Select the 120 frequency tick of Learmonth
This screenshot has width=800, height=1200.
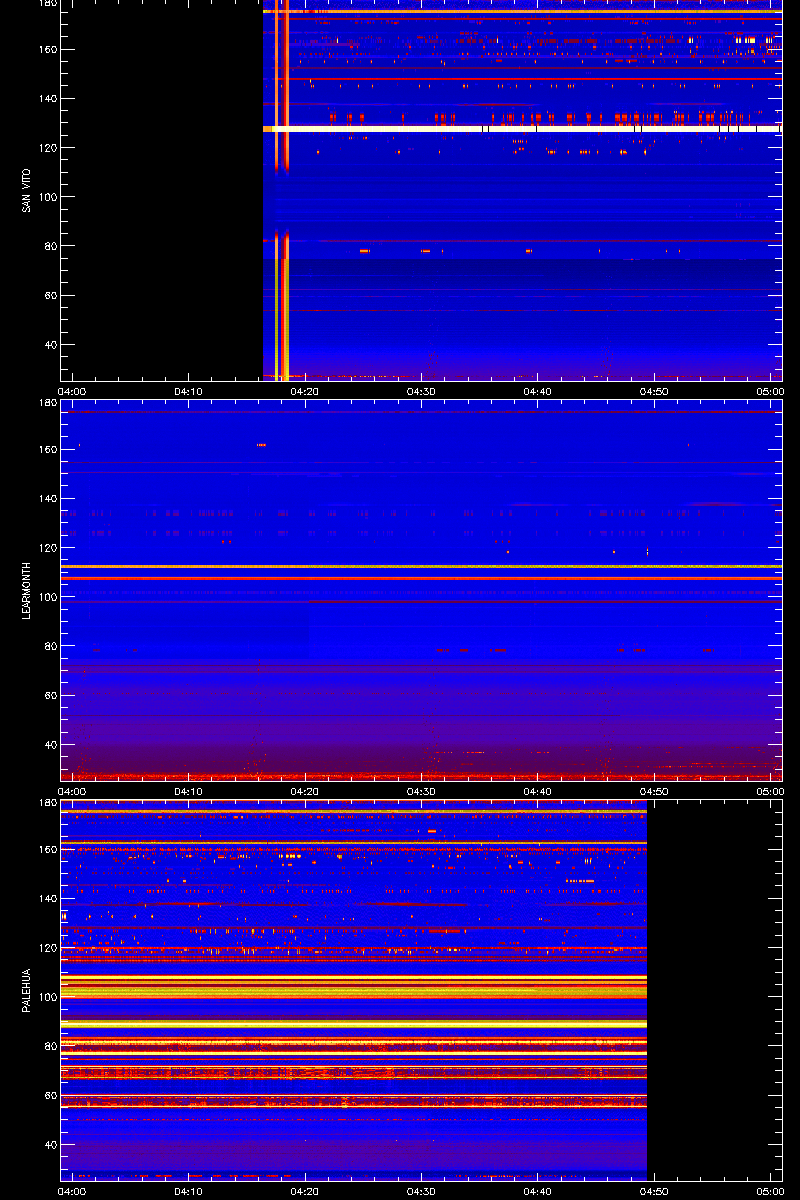click(x=47, y=548)
